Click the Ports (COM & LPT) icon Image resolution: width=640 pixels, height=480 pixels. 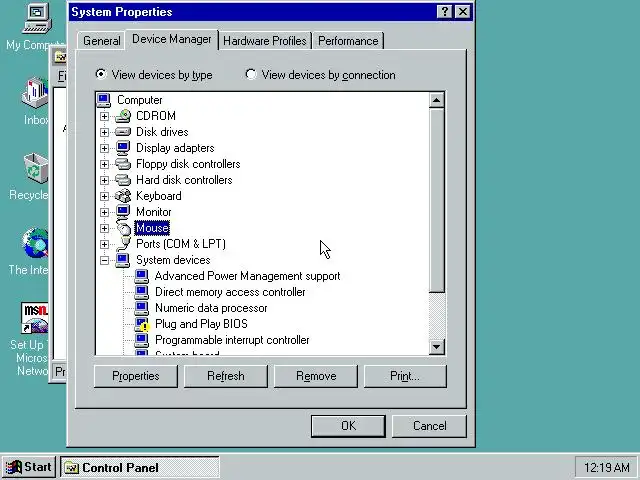click(x=123, y=244)
